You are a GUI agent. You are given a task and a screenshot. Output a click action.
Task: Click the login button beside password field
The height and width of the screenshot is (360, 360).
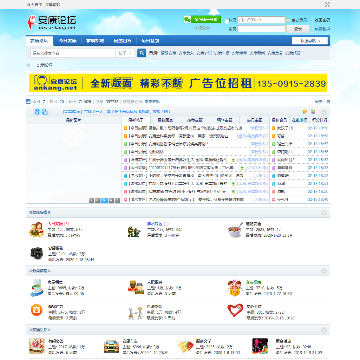click(x=298, y=29)
